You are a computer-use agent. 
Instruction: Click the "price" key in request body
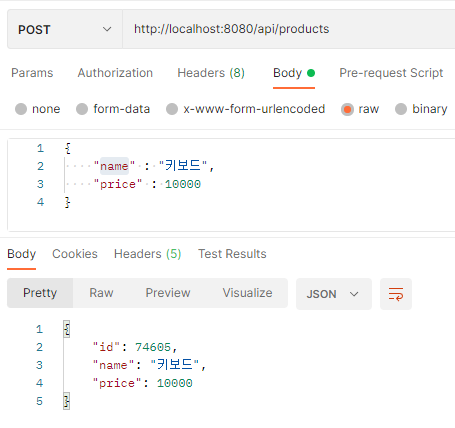tap(118, 184)
